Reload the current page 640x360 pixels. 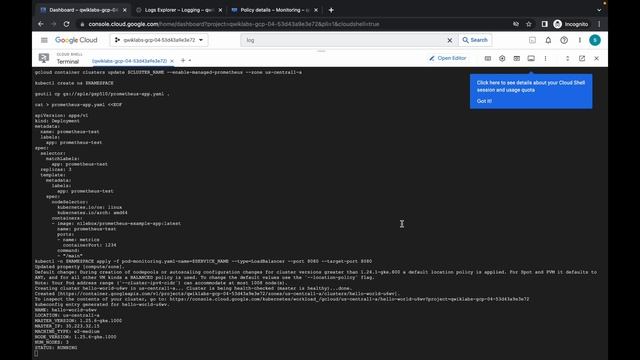click(x=67, y=24)
